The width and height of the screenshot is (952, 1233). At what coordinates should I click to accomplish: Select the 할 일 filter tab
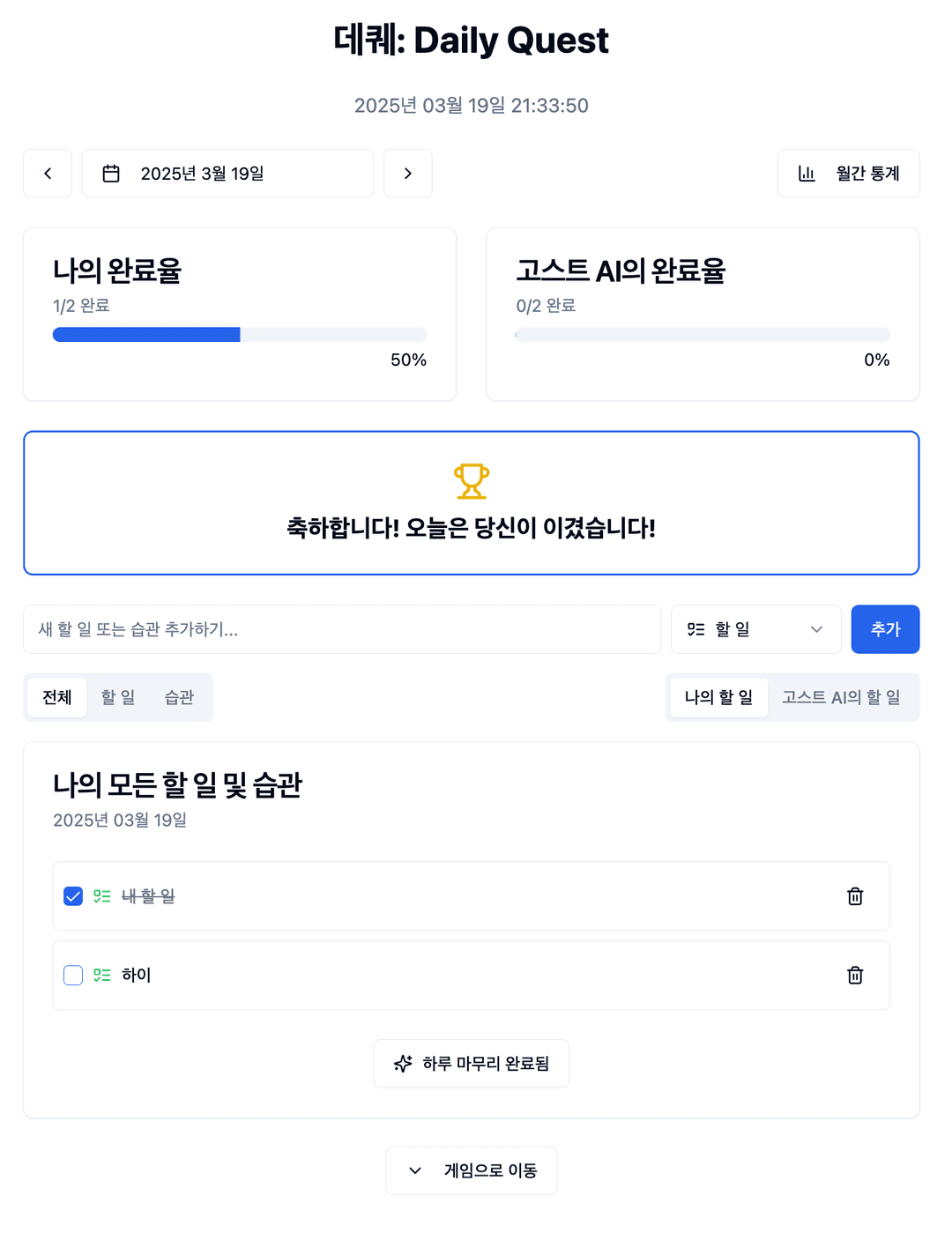[118, 697]
